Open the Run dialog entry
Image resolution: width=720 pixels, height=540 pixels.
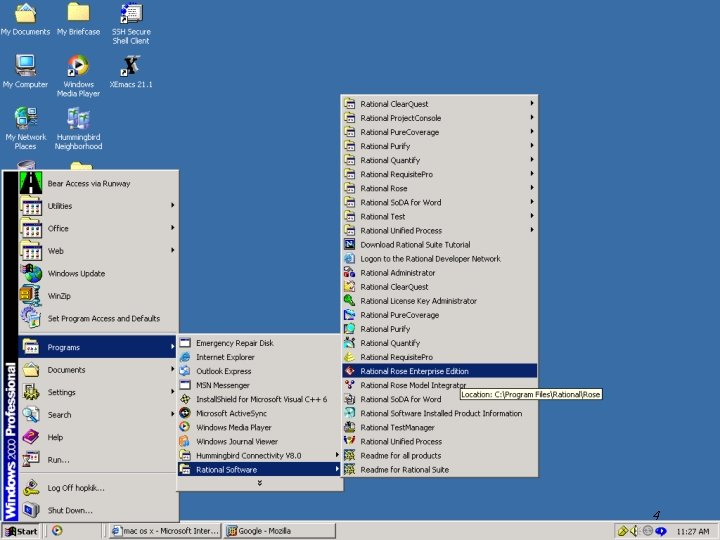[x=97, y=460]
